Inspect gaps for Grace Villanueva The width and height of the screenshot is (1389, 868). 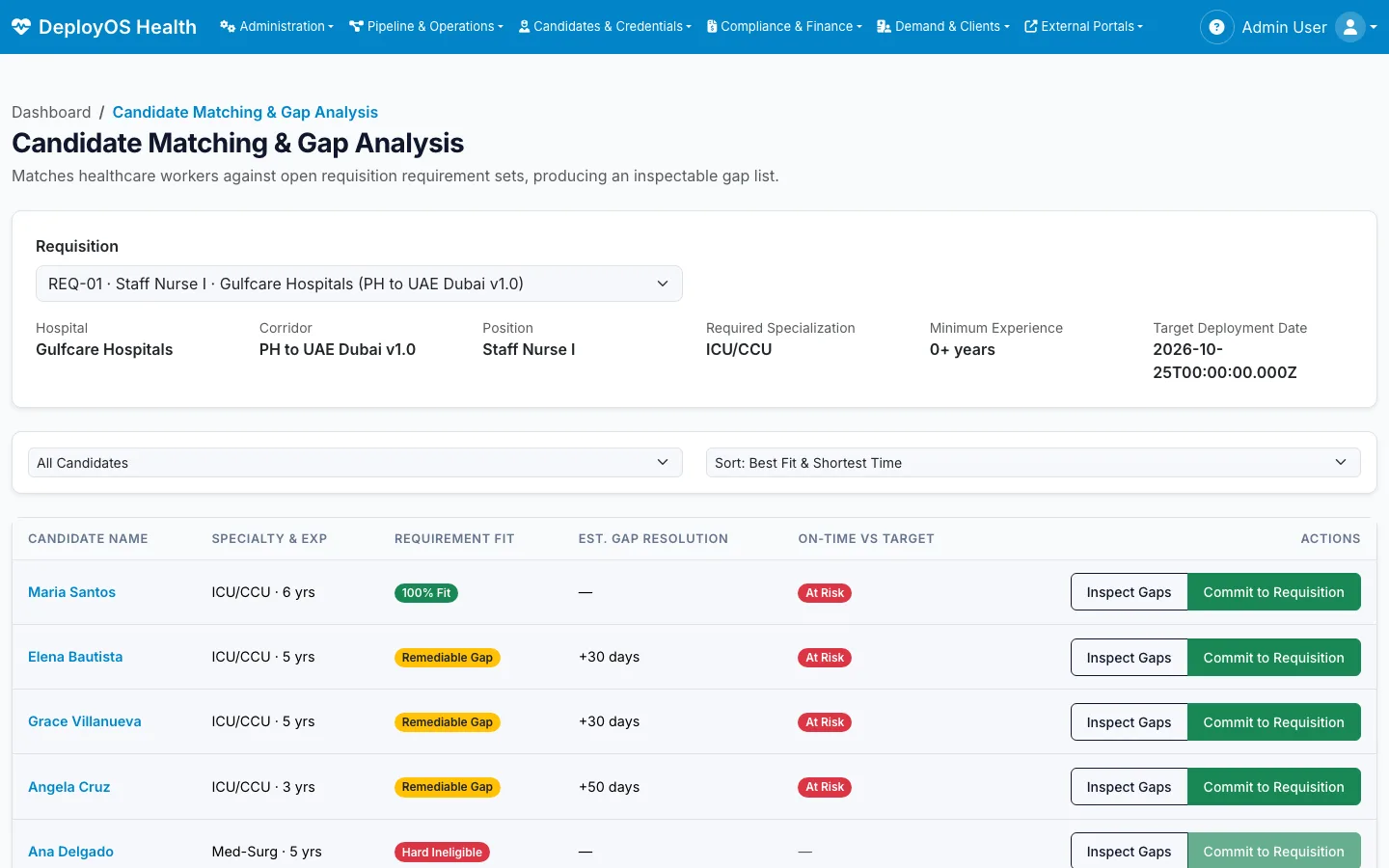click(1129, 722)
